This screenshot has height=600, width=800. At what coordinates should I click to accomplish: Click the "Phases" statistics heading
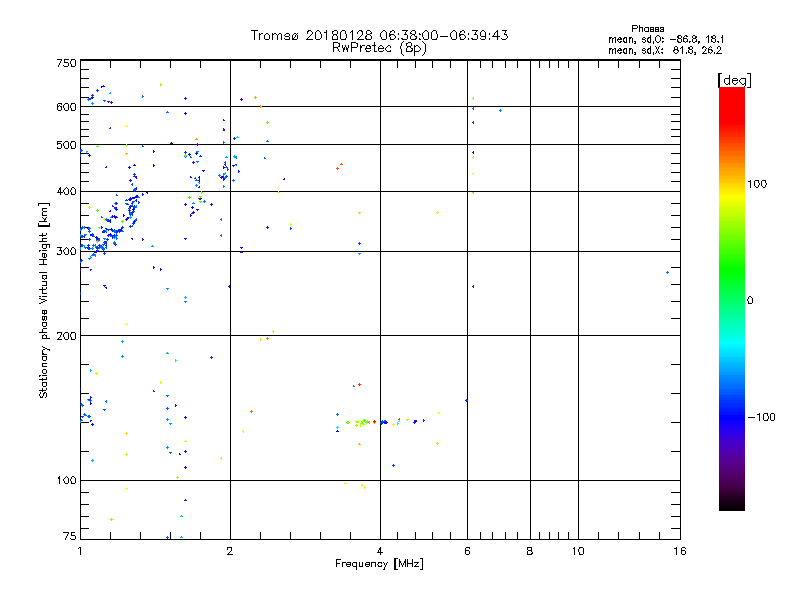pos(647,29)
